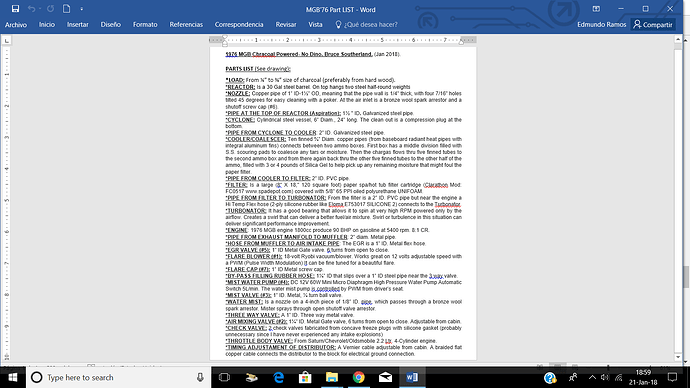Open Edmundo Ramos account menu

602,25
